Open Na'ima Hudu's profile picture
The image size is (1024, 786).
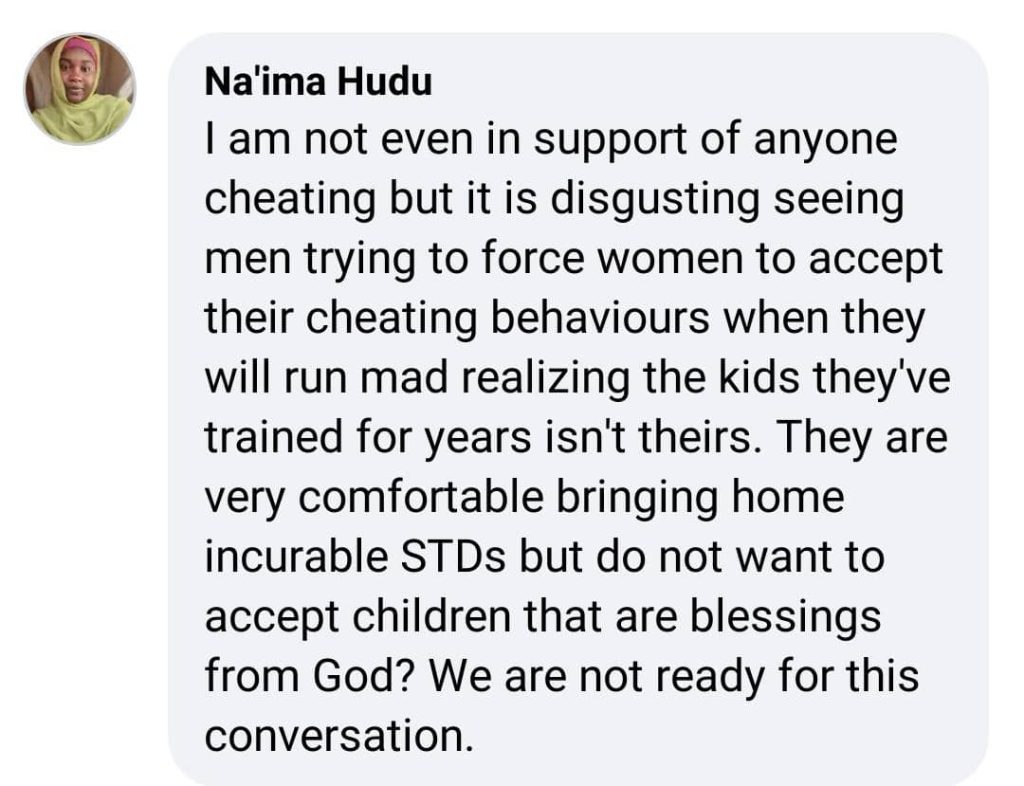[x=80, y=89]
